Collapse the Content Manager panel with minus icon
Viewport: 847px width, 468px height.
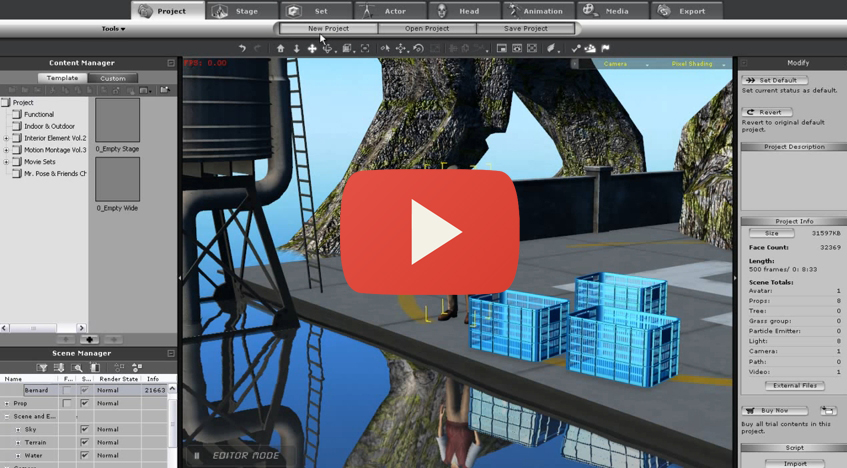(x=171, y=63)
